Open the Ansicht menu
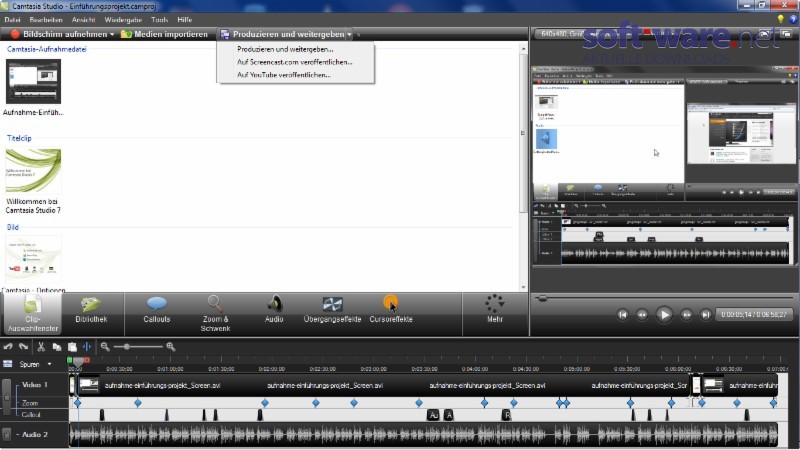Screen dimensions: 800x450 [x=84, y=20]
